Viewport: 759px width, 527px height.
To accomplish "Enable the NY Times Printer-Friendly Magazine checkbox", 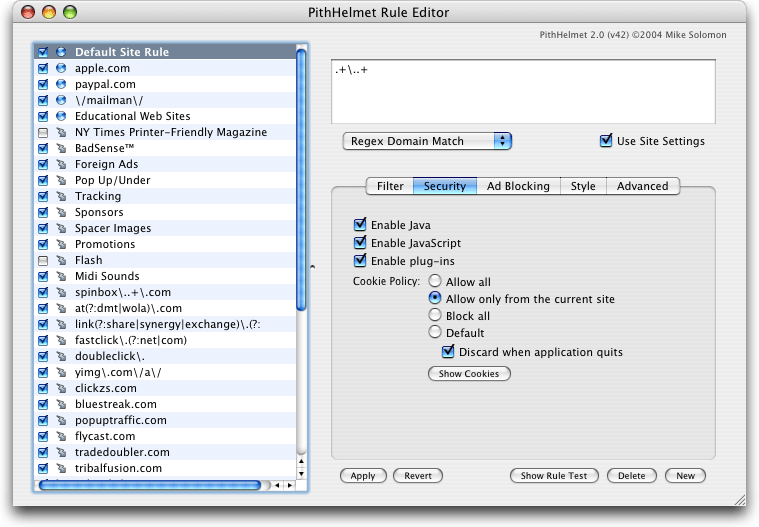I will coord(43,133).
